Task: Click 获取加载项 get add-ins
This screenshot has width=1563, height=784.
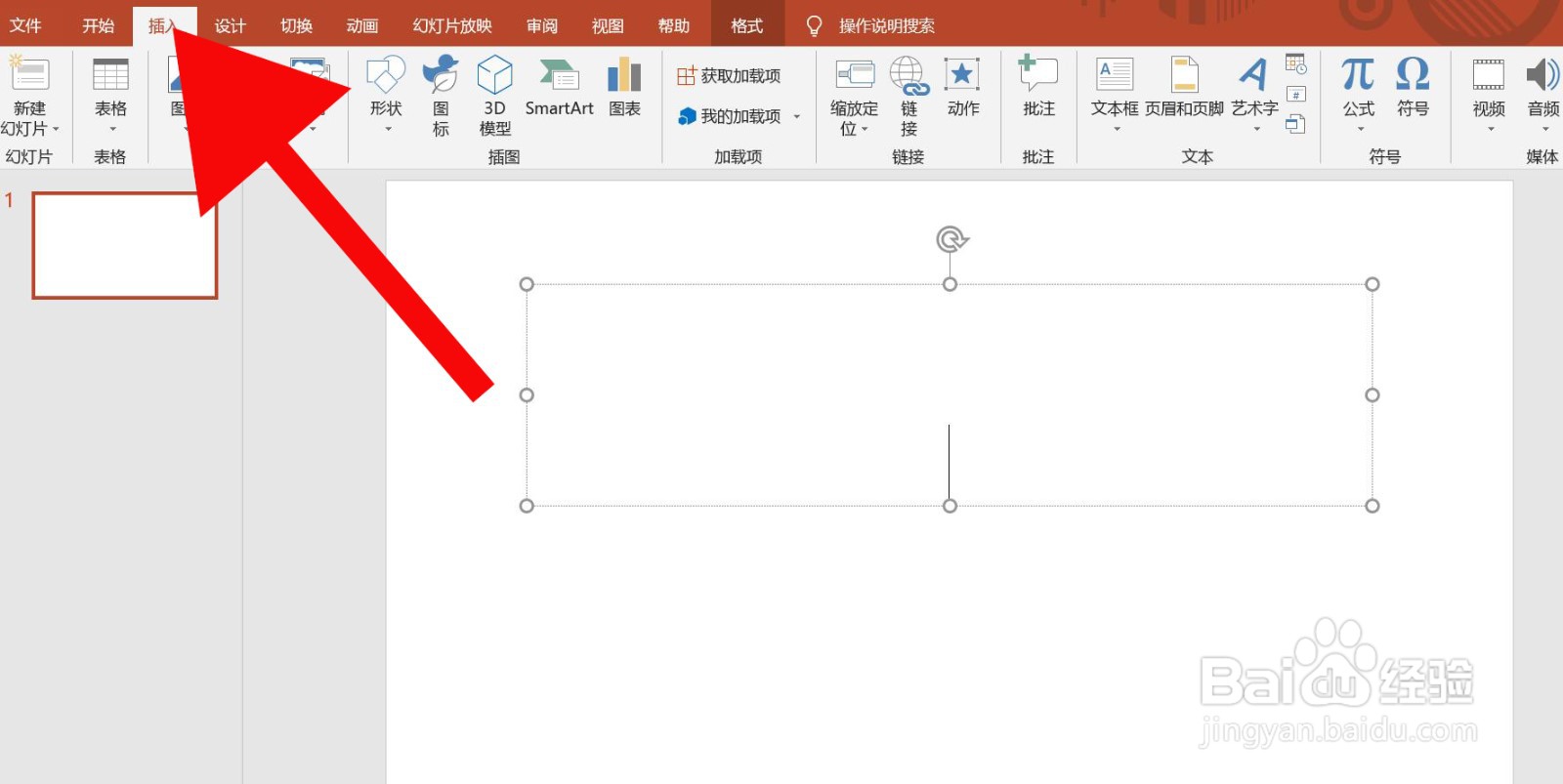Action: tap(729, 75)
